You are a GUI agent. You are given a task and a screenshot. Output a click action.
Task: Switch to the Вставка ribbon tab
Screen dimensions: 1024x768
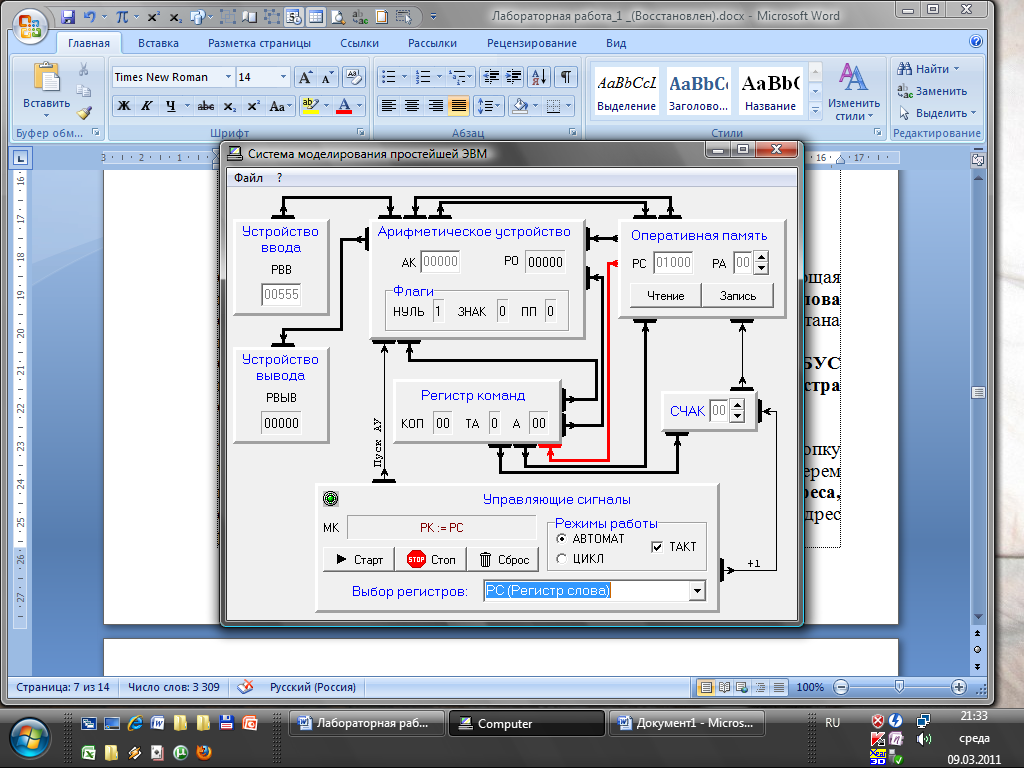pos(158,43)
